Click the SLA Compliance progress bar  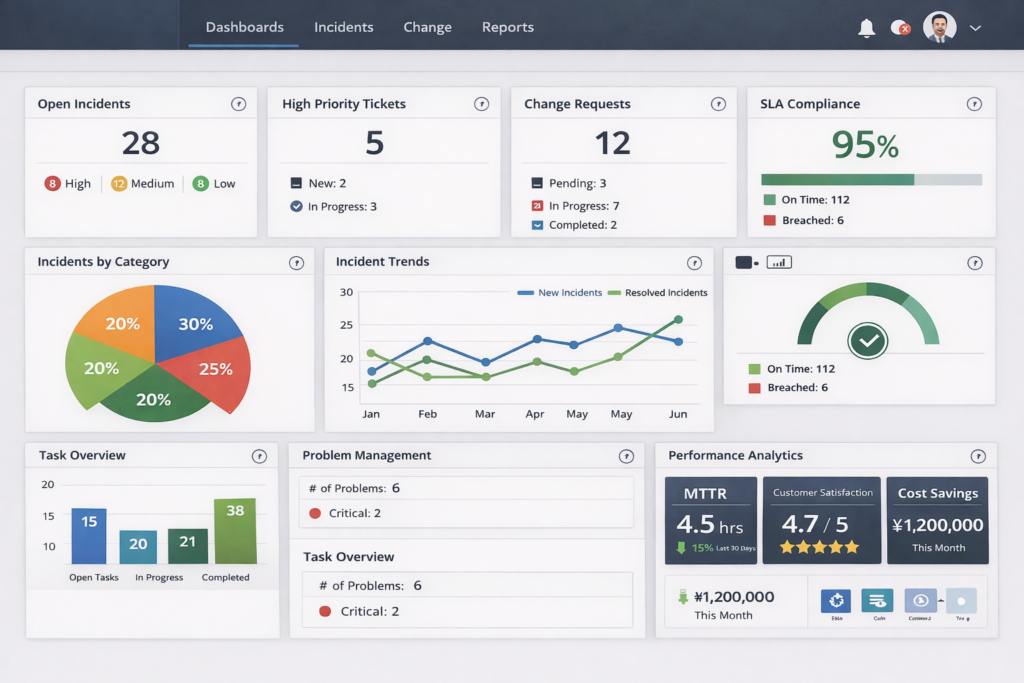[x=871, y=180]
